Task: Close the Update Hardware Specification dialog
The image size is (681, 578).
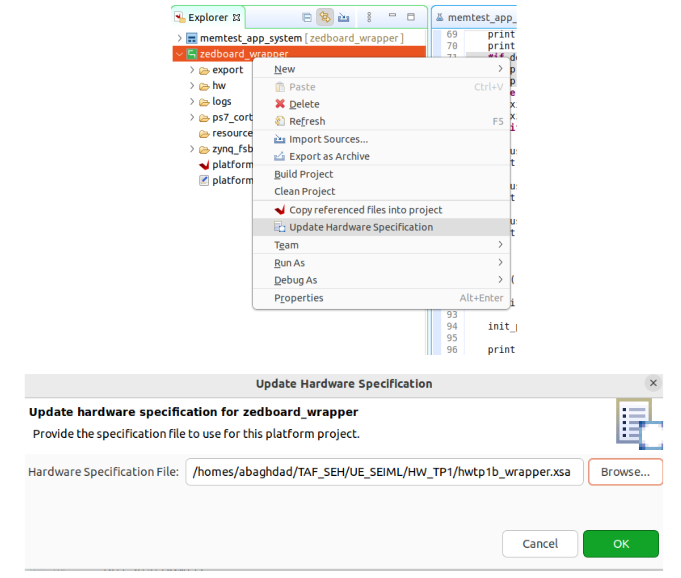Action: (653, 383)
